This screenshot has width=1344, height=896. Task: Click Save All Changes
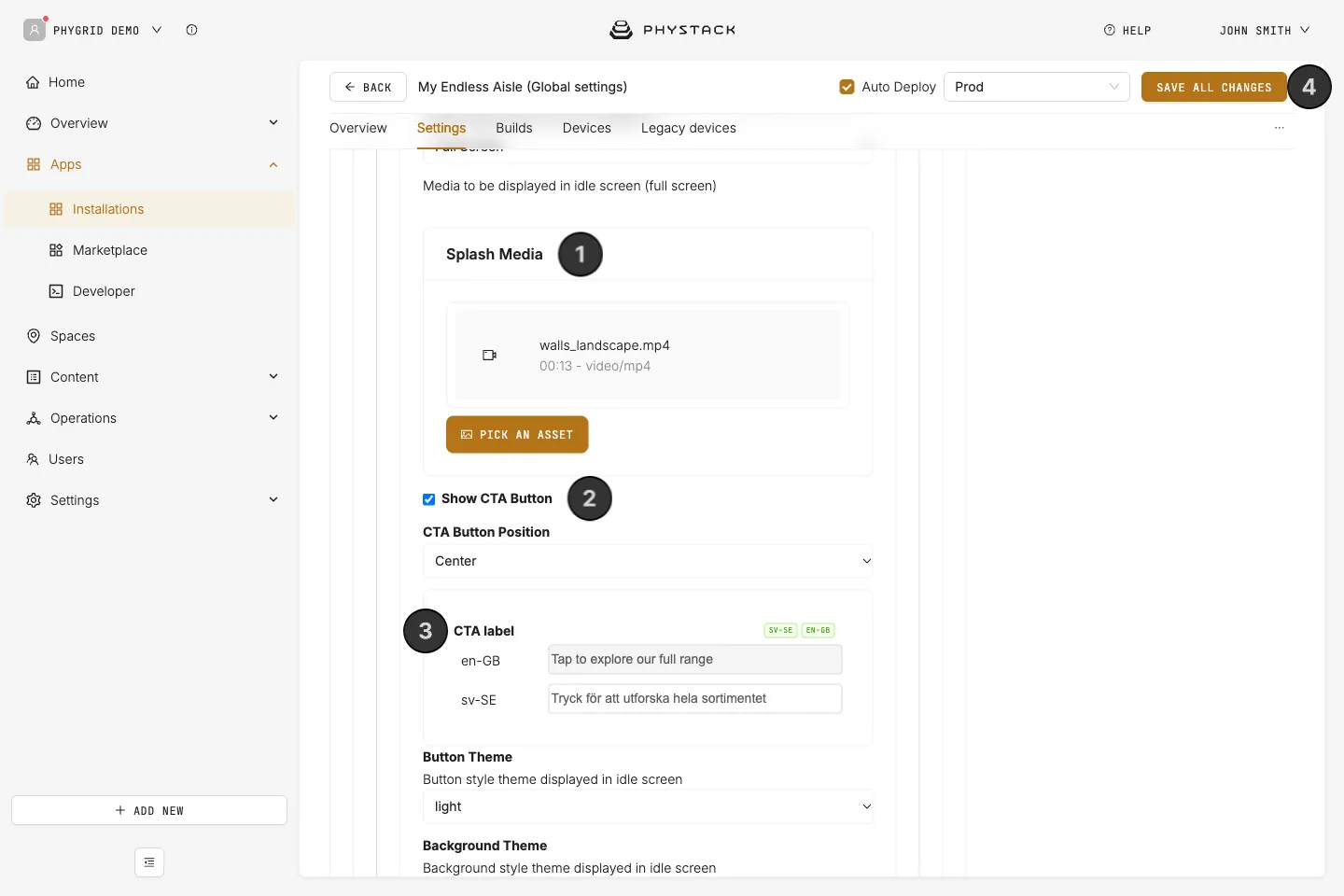(x=1214, y=87)
